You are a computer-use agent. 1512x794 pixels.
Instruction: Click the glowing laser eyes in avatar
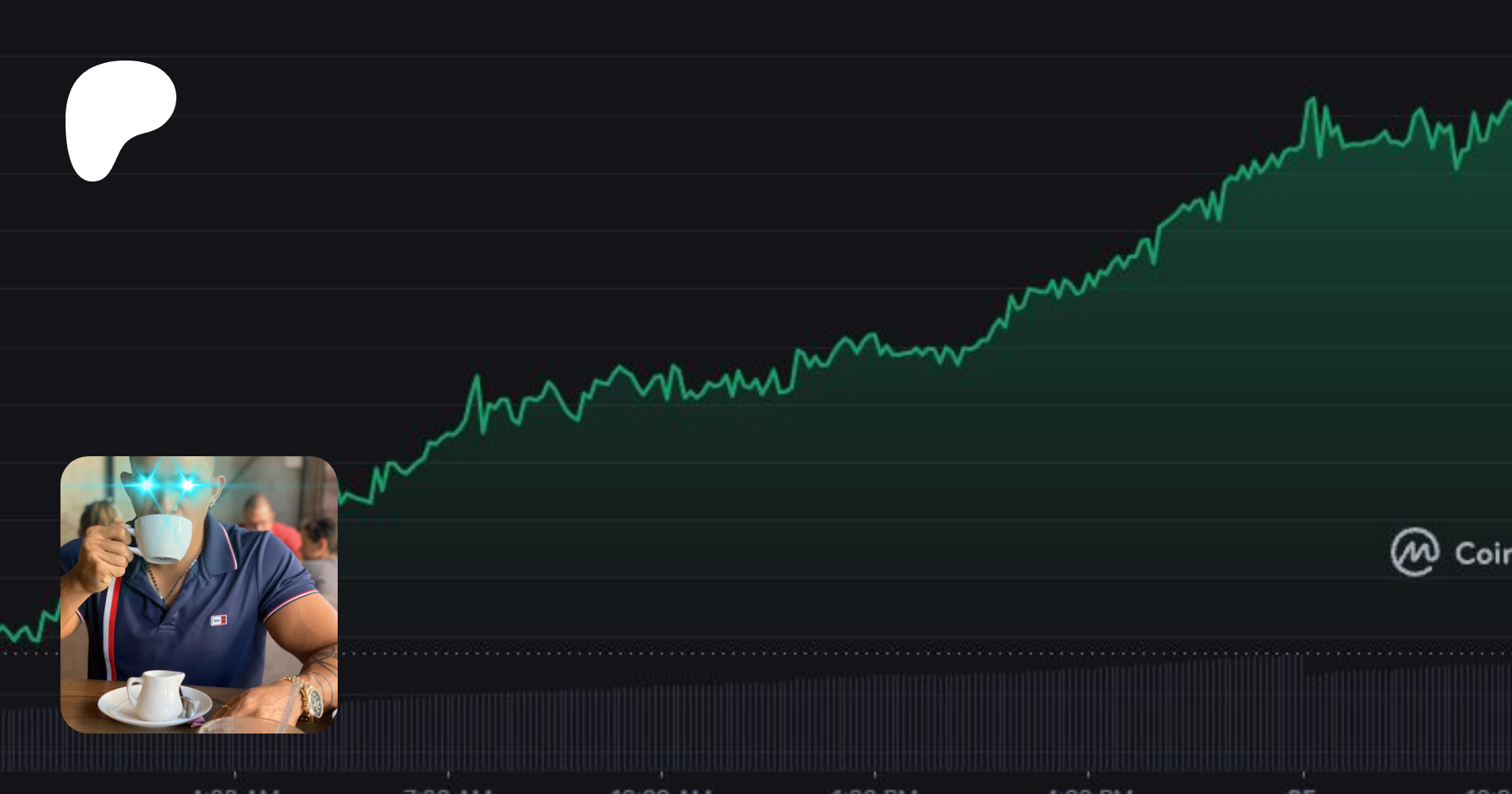coord(166,484)
